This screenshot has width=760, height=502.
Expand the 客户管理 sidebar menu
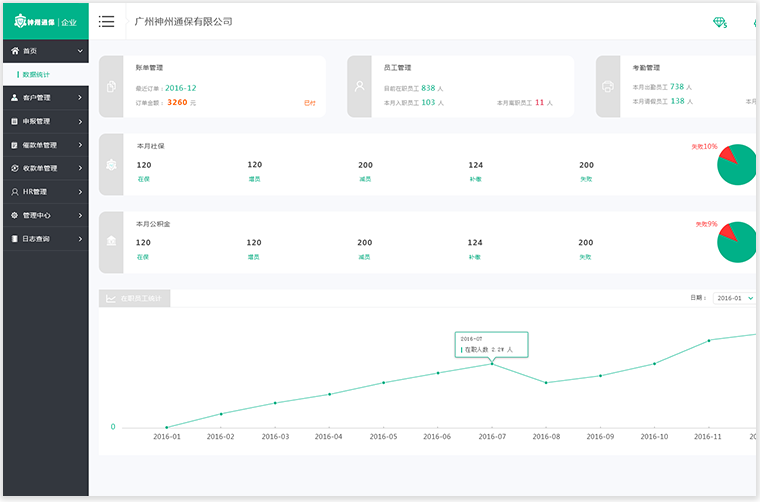(44, 98)
